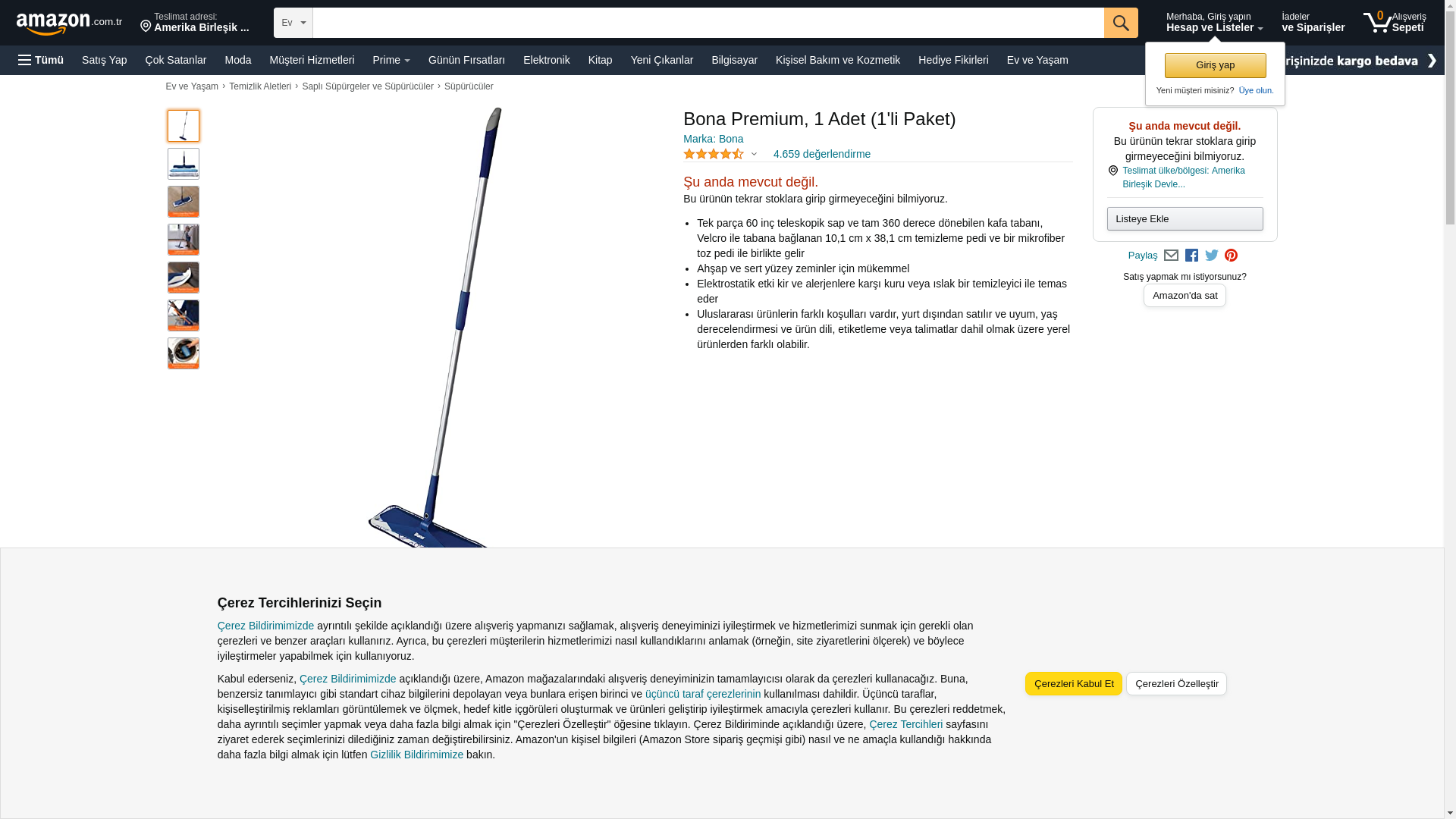This screenshot has height=819, width=1456.
Task: Share product via email icon
Action: [x=1171, y=256]
